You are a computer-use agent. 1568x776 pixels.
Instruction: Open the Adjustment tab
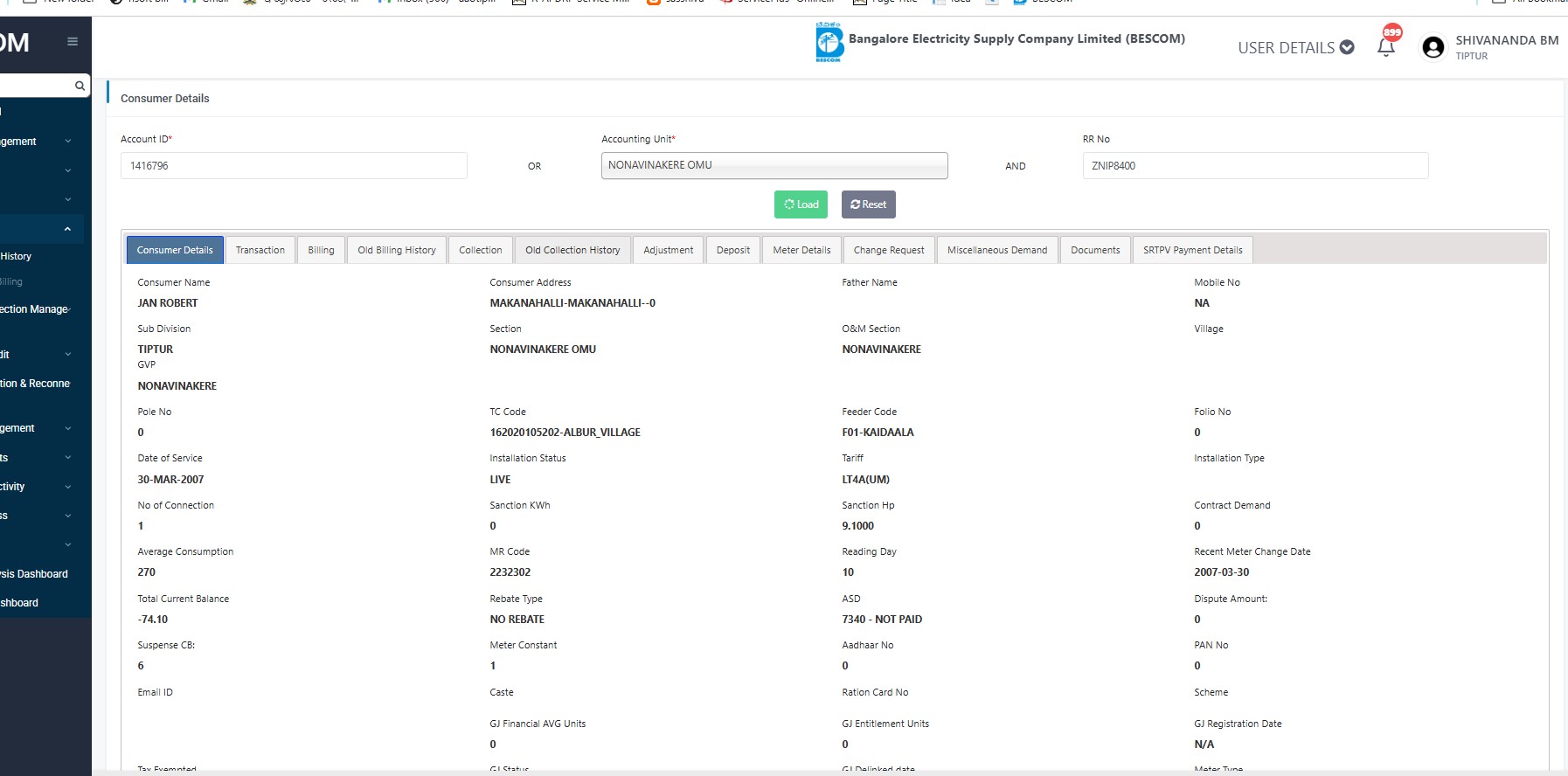tap(669, 250)
